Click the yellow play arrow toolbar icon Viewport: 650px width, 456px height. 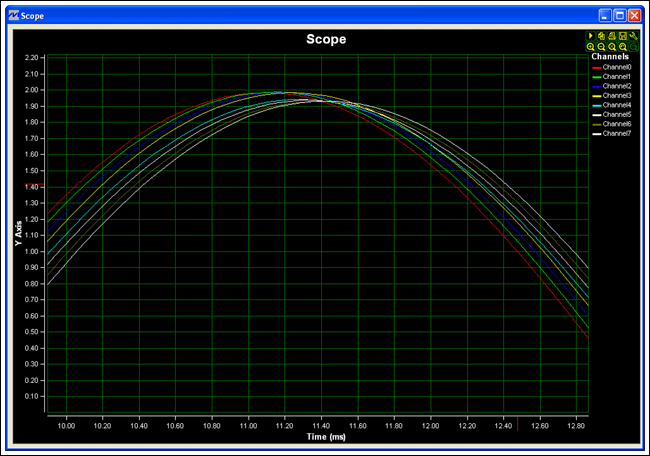tap(591, 36)
